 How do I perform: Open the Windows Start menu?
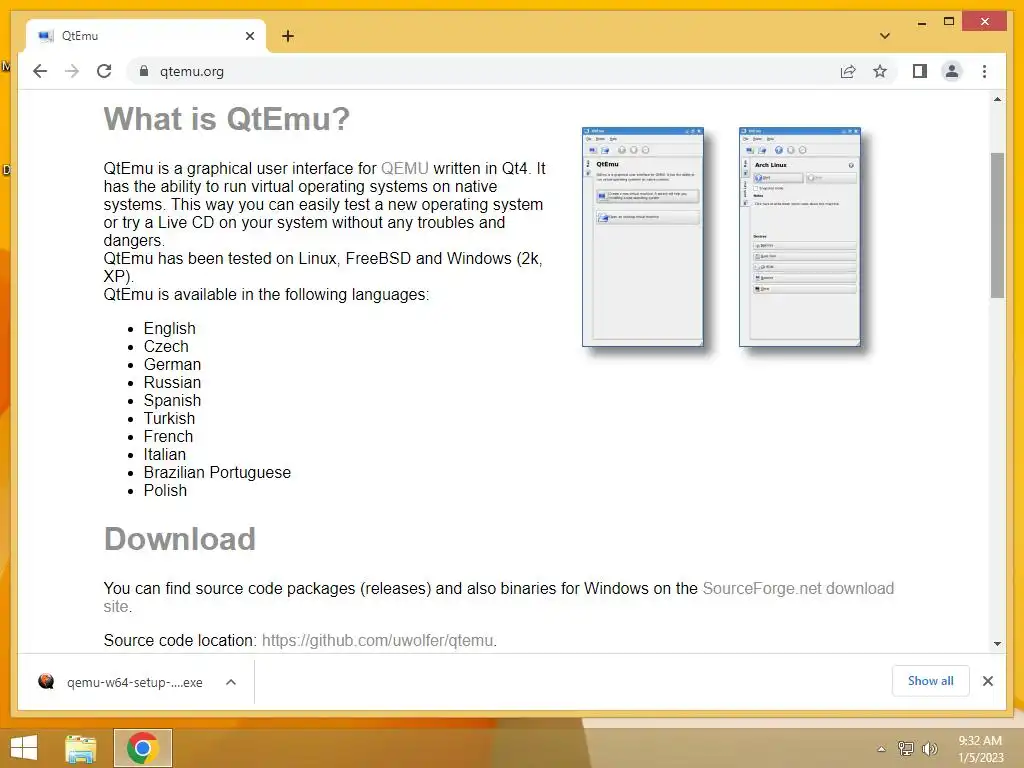click(24, 748)
